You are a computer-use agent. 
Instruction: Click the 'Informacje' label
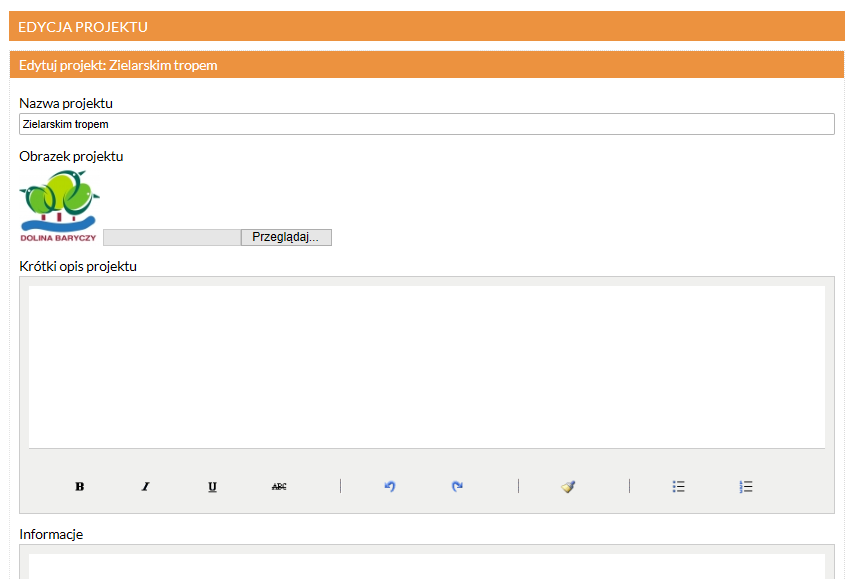pos(51,534)
